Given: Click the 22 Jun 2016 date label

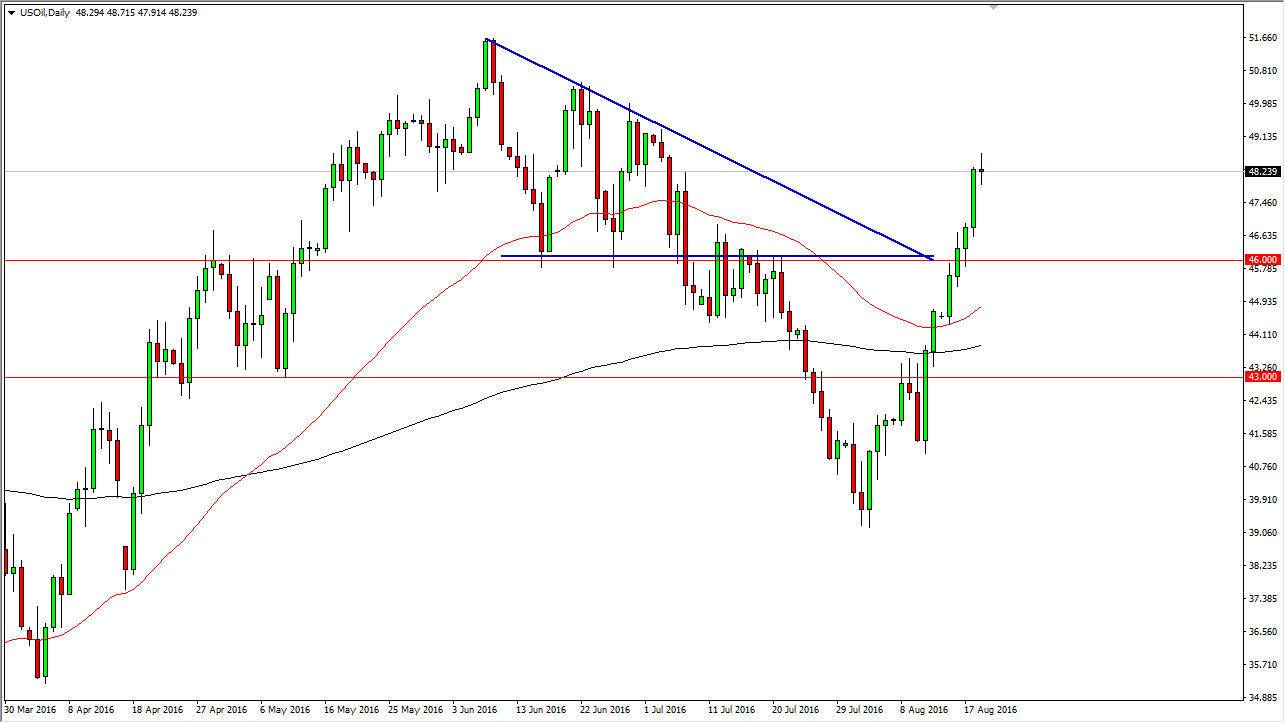Looking at the screenshot, I should (x=604, y=711).
